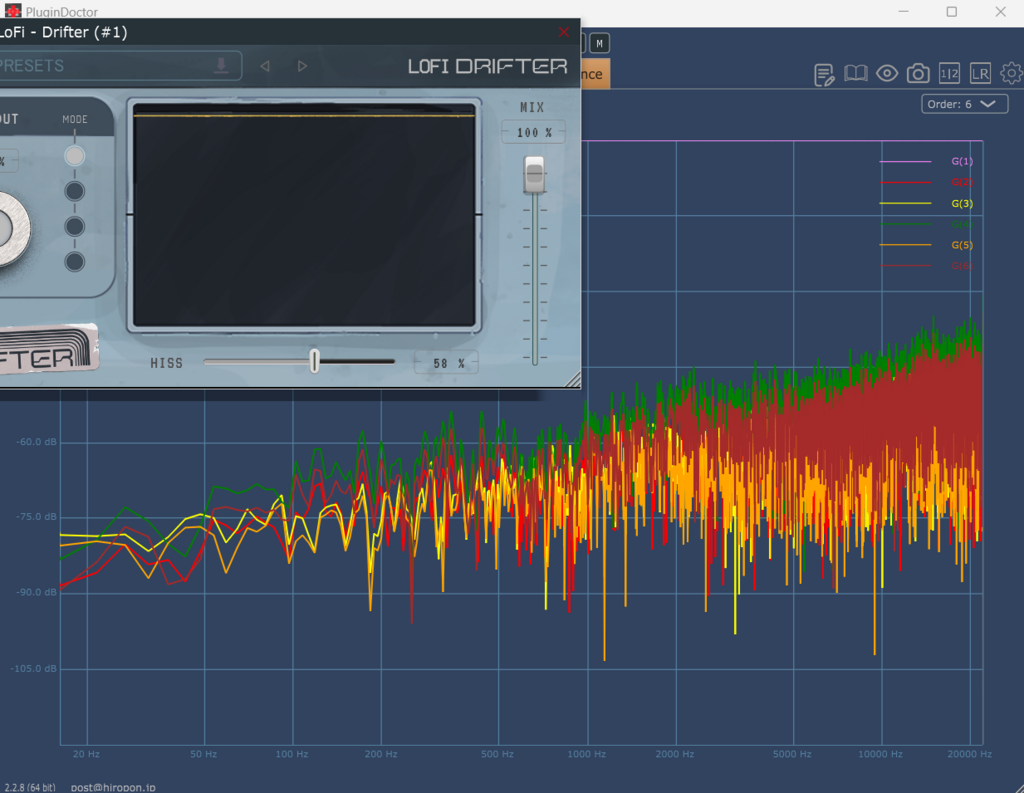This screenshot has height=793, width=1024.
Task: Click the 500 Hz frequency label
Action: click(498, 754)
